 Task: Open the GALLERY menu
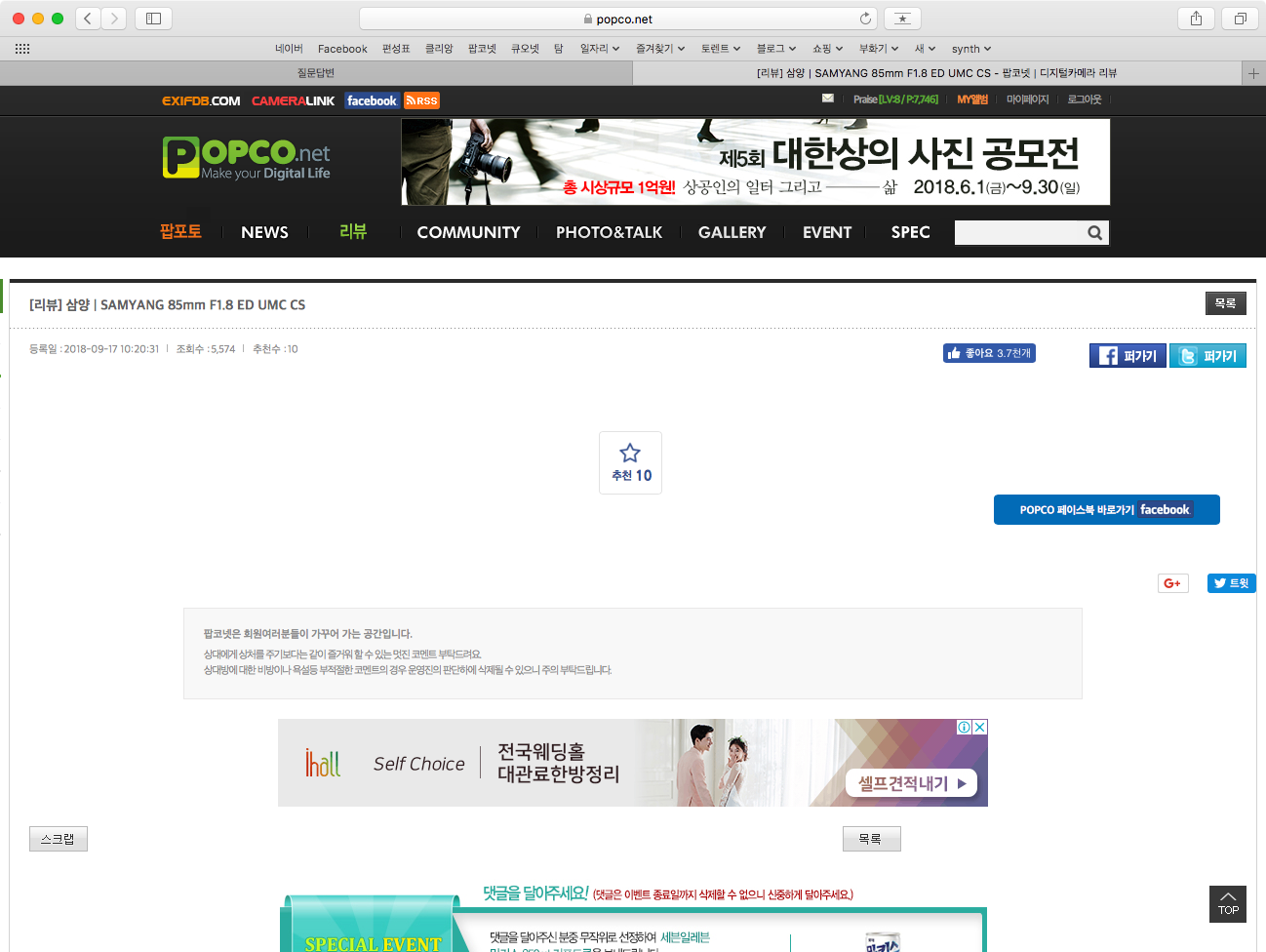pyautogui.click(x=732, y=232)
